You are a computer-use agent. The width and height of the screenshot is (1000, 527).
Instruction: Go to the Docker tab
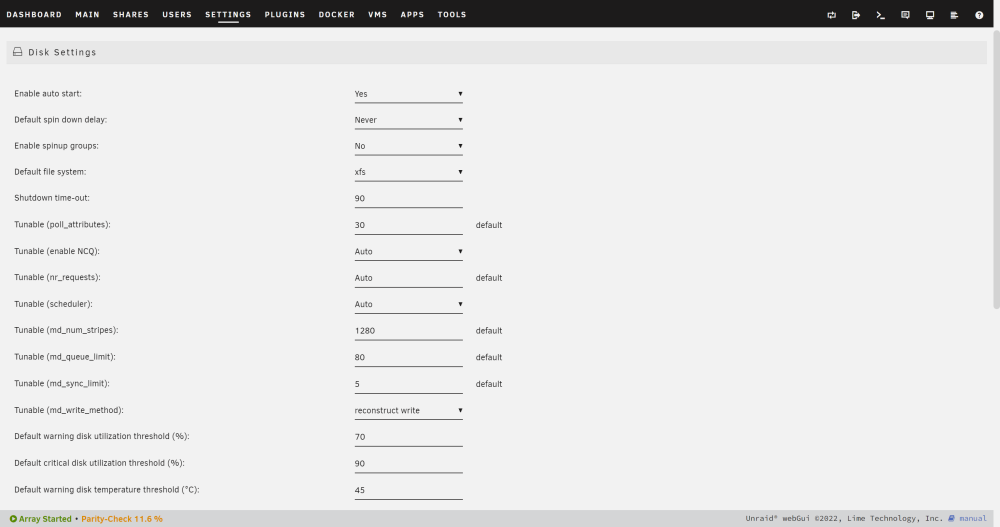[337, 14]
